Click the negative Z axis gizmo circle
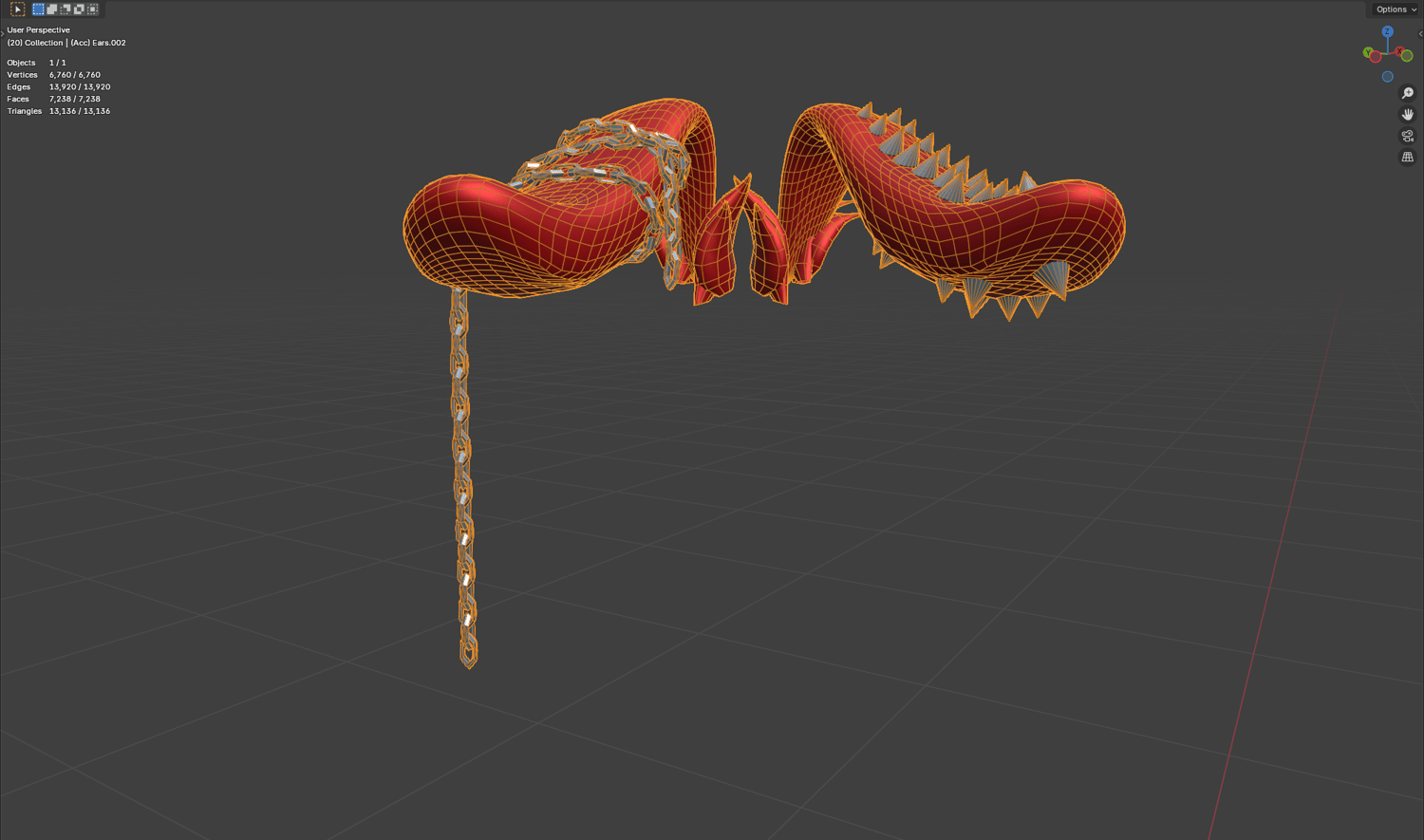The width and height of the screenshot is (1424, 840). [x=1388, y=77]
